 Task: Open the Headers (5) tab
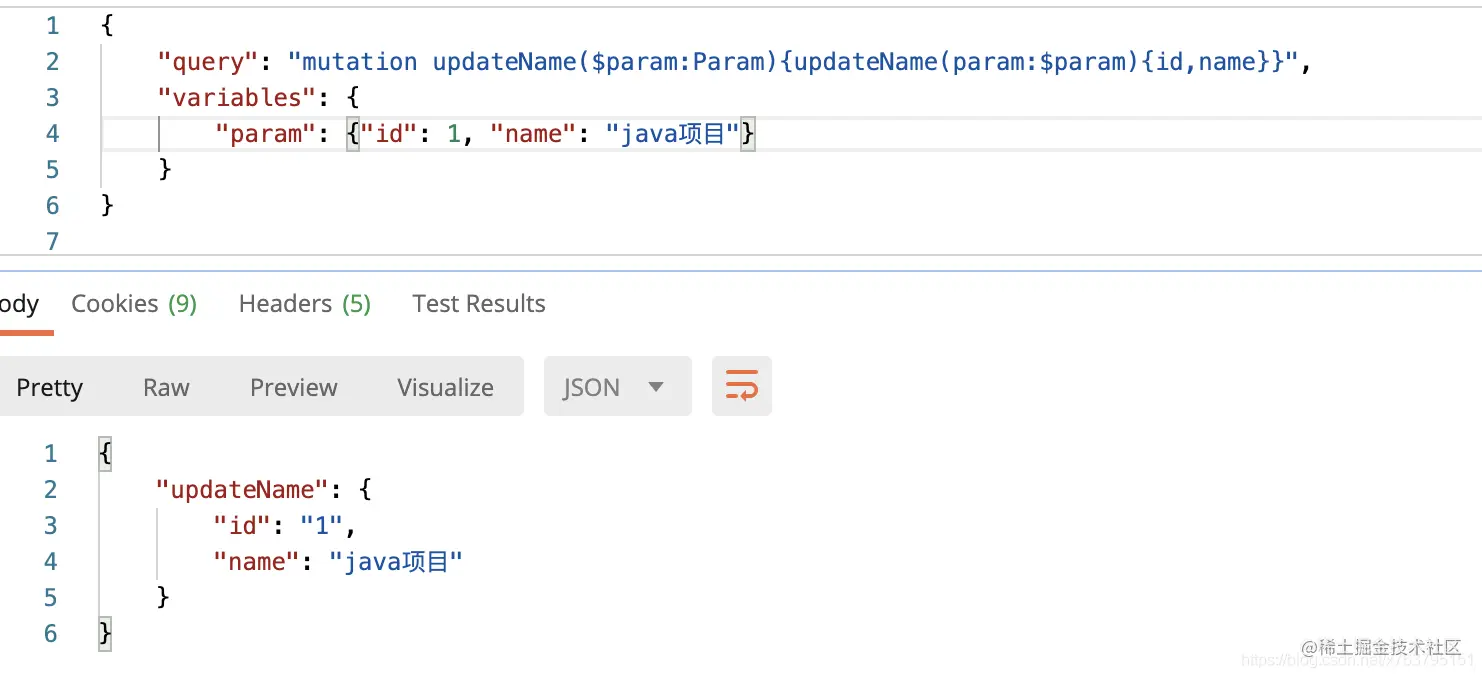click(305, 304)
